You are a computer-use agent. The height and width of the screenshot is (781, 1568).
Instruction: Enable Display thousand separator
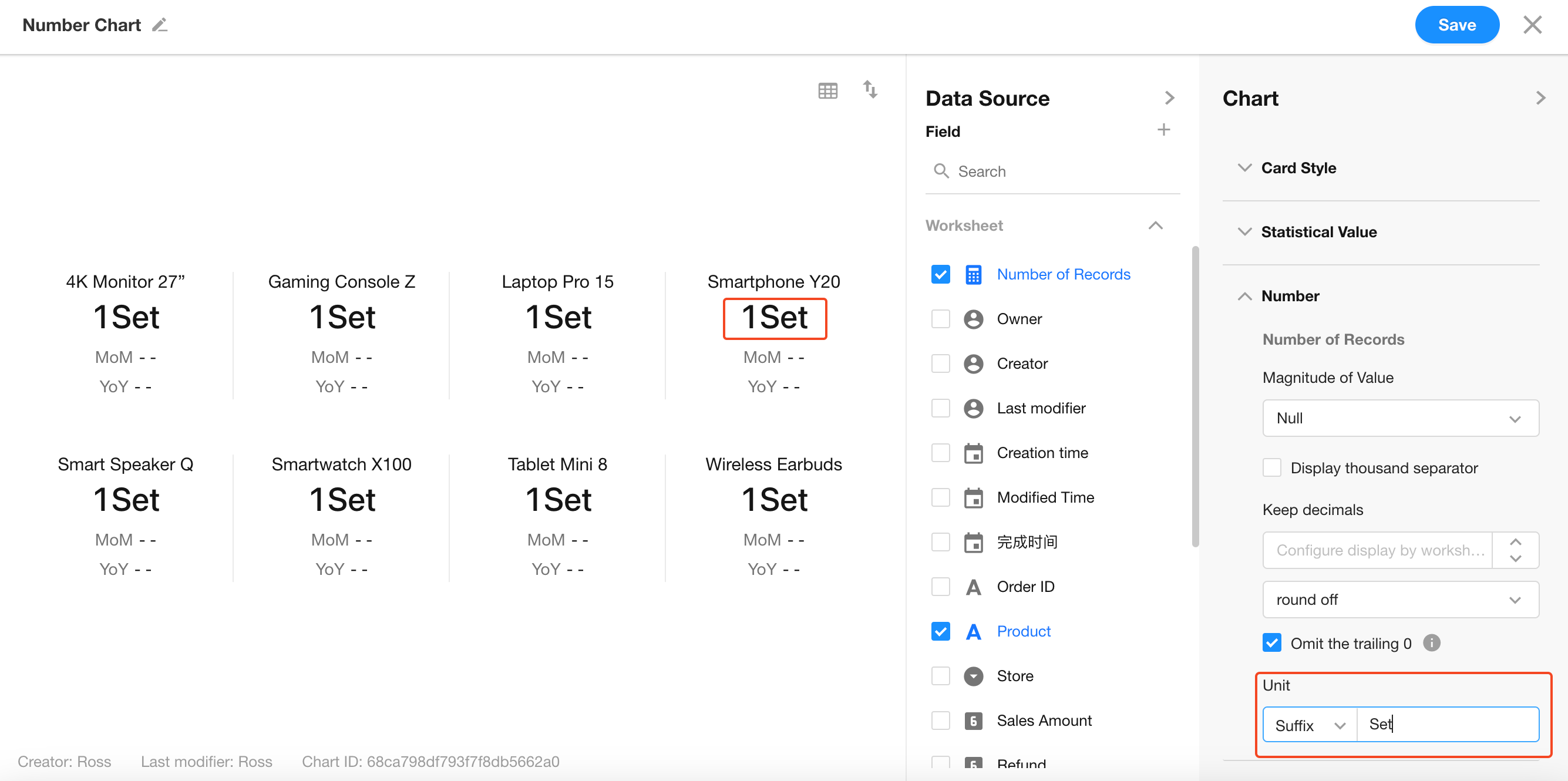(1271, 467)
